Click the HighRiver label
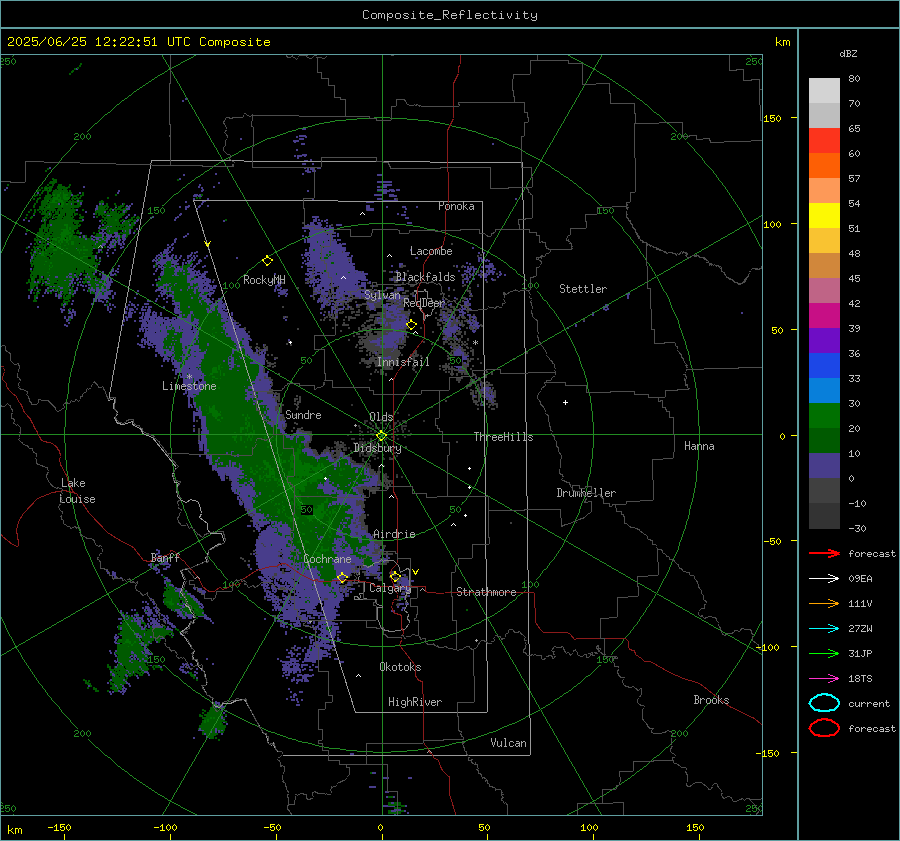The image size is (900, 841). coord(415,703)
